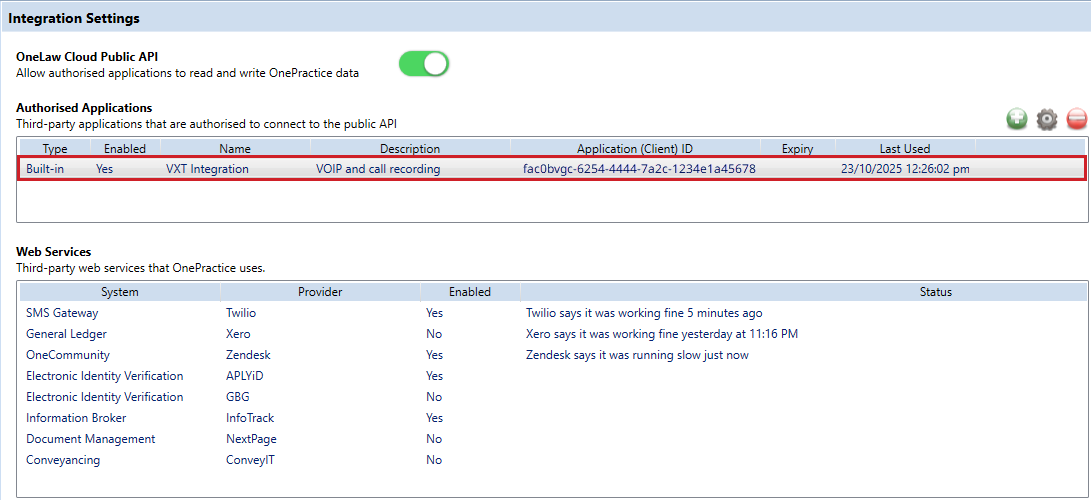Toggle the OneLaw Cloud Public API switch

424,64
